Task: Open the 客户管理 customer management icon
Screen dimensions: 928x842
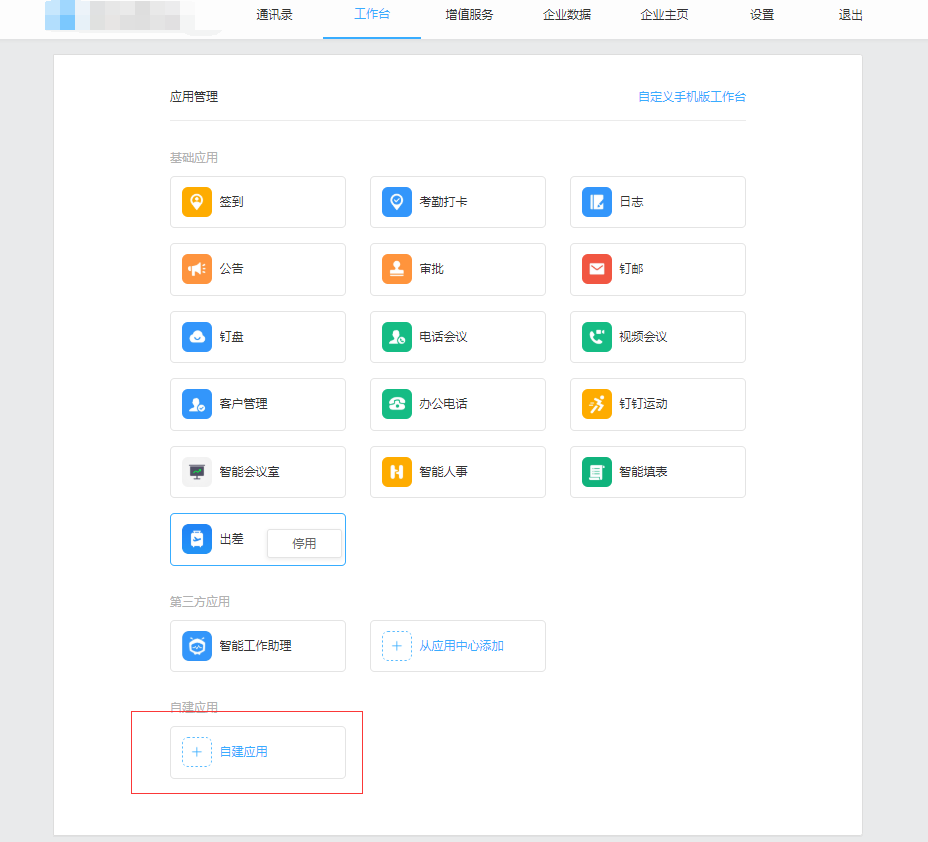Action: [196, 404]
